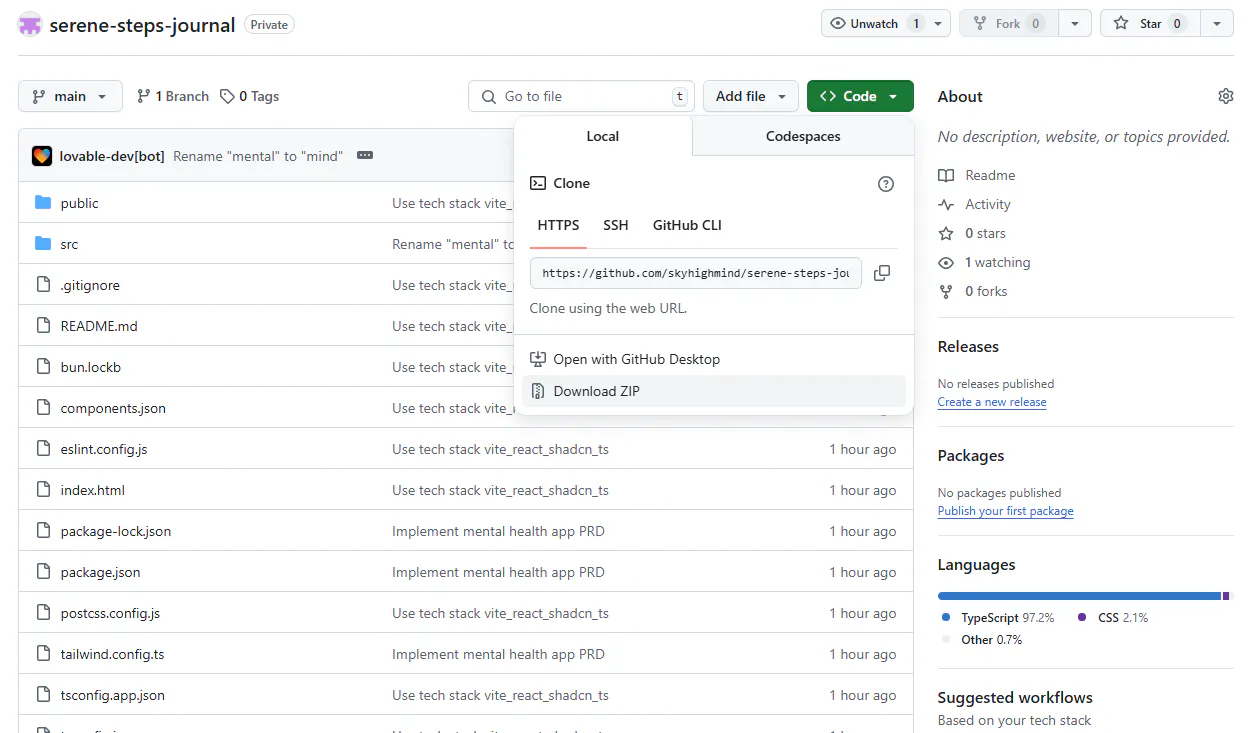1253x733 pixels.
Task: Click the package-lock.json file icon
Action: point(43,531)
